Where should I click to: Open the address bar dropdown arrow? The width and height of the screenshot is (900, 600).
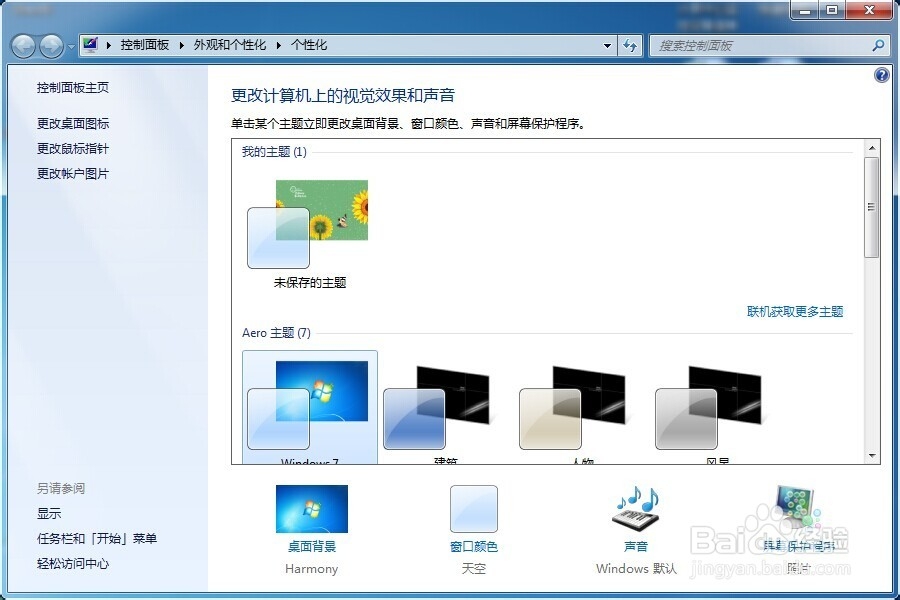pyautogui.click(x=606, y=44)
